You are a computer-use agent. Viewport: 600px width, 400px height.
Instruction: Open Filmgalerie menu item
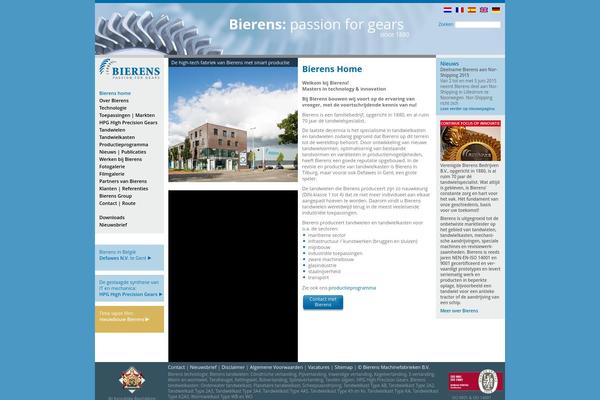(112, 174)
